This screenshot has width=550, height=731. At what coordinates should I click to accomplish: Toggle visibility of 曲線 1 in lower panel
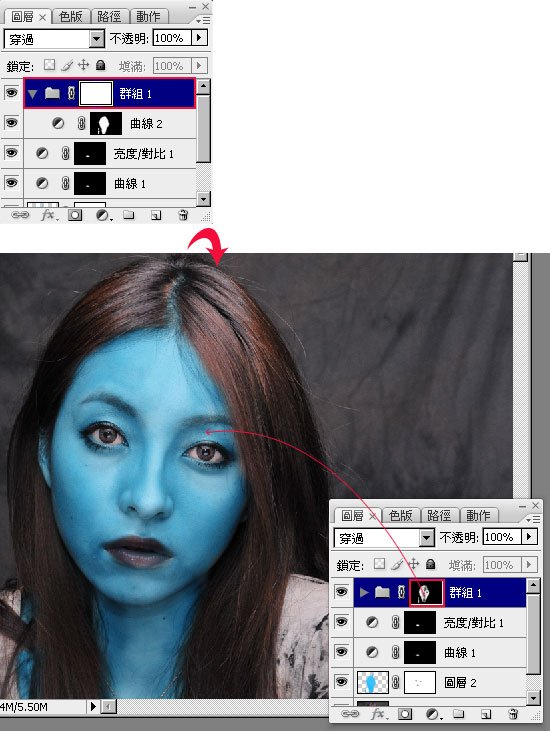coord(341,652)
